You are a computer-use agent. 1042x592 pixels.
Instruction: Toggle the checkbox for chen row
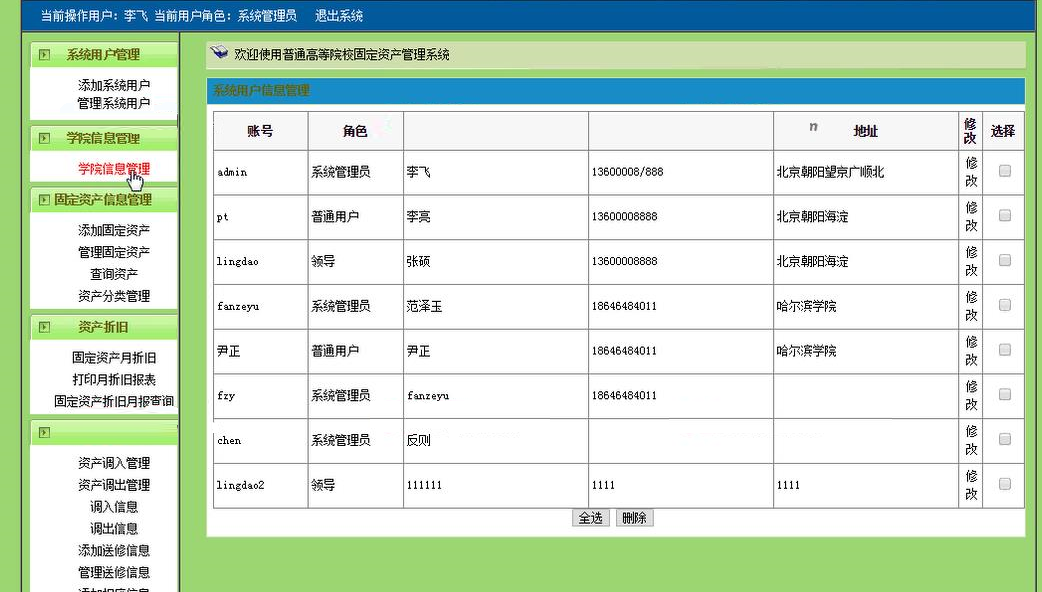pyautogui.click(x=1005, y=439)
